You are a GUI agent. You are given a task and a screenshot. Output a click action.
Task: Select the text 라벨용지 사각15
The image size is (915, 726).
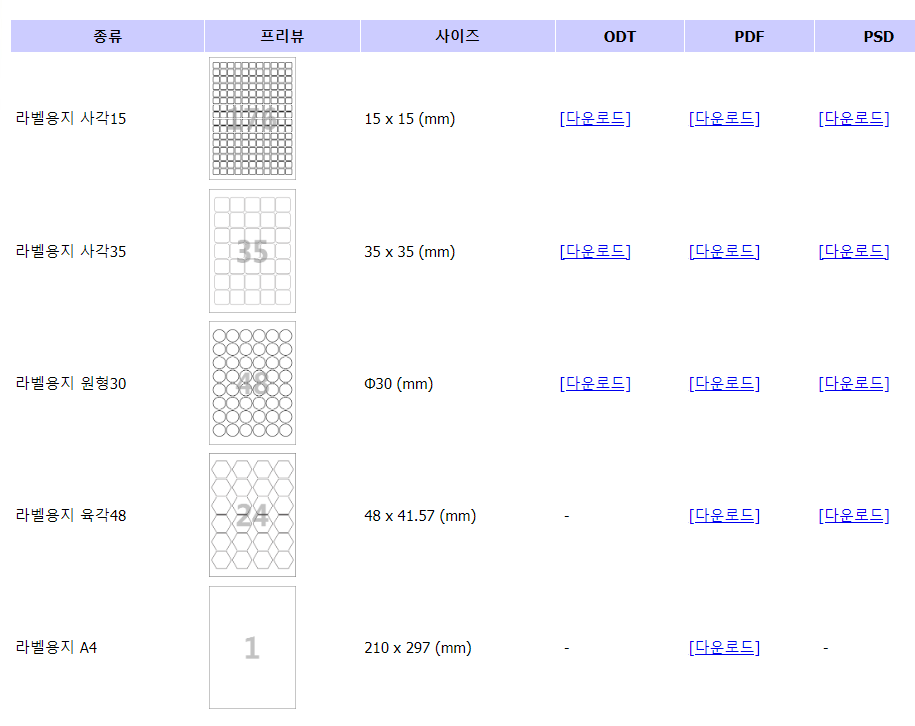click(x=71, y=118)
